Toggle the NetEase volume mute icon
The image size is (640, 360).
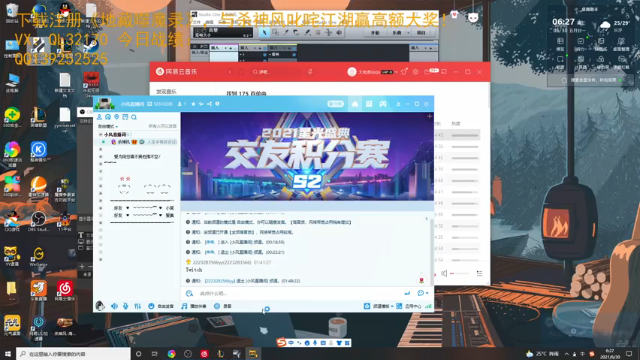[444, 273]
